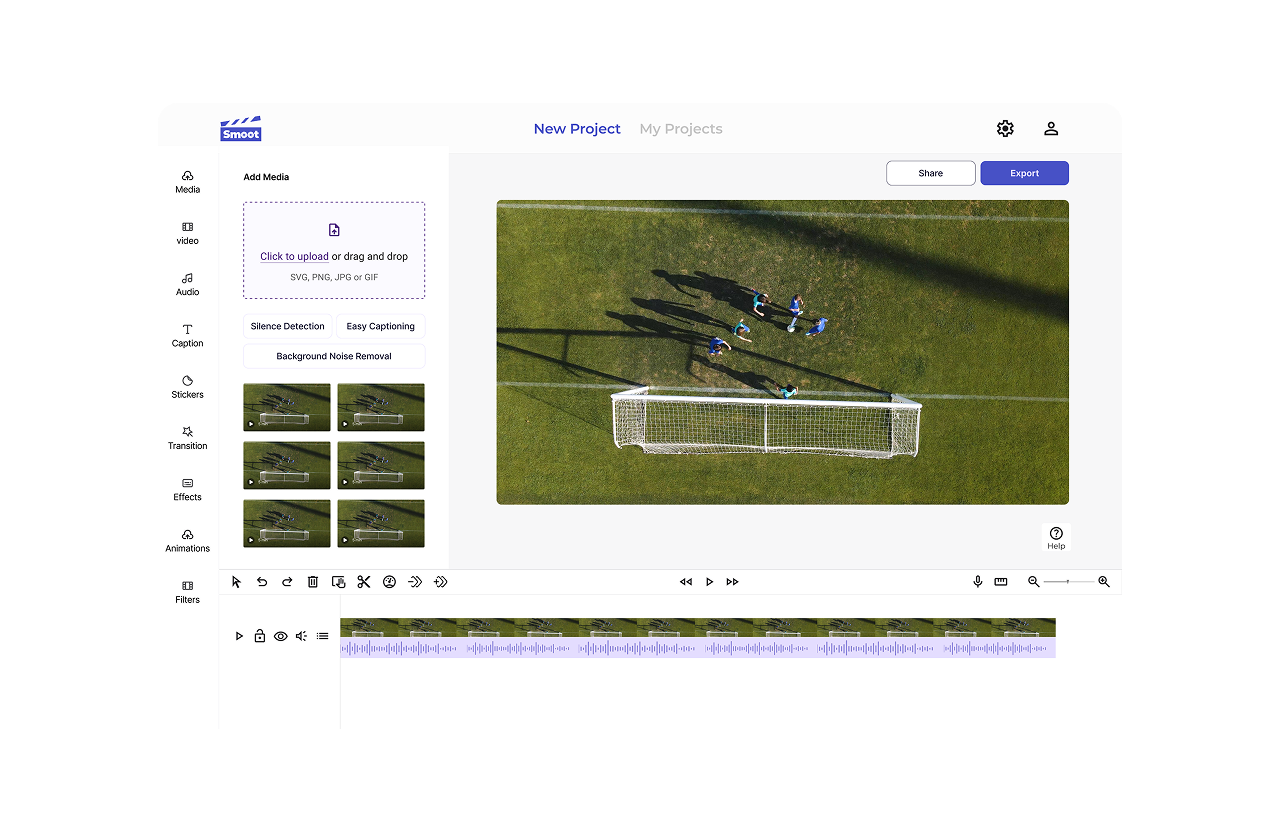Toggle the track lock icon
Image resolution: width=1280 pixels, height=832 pixels.
pos(260,636)
